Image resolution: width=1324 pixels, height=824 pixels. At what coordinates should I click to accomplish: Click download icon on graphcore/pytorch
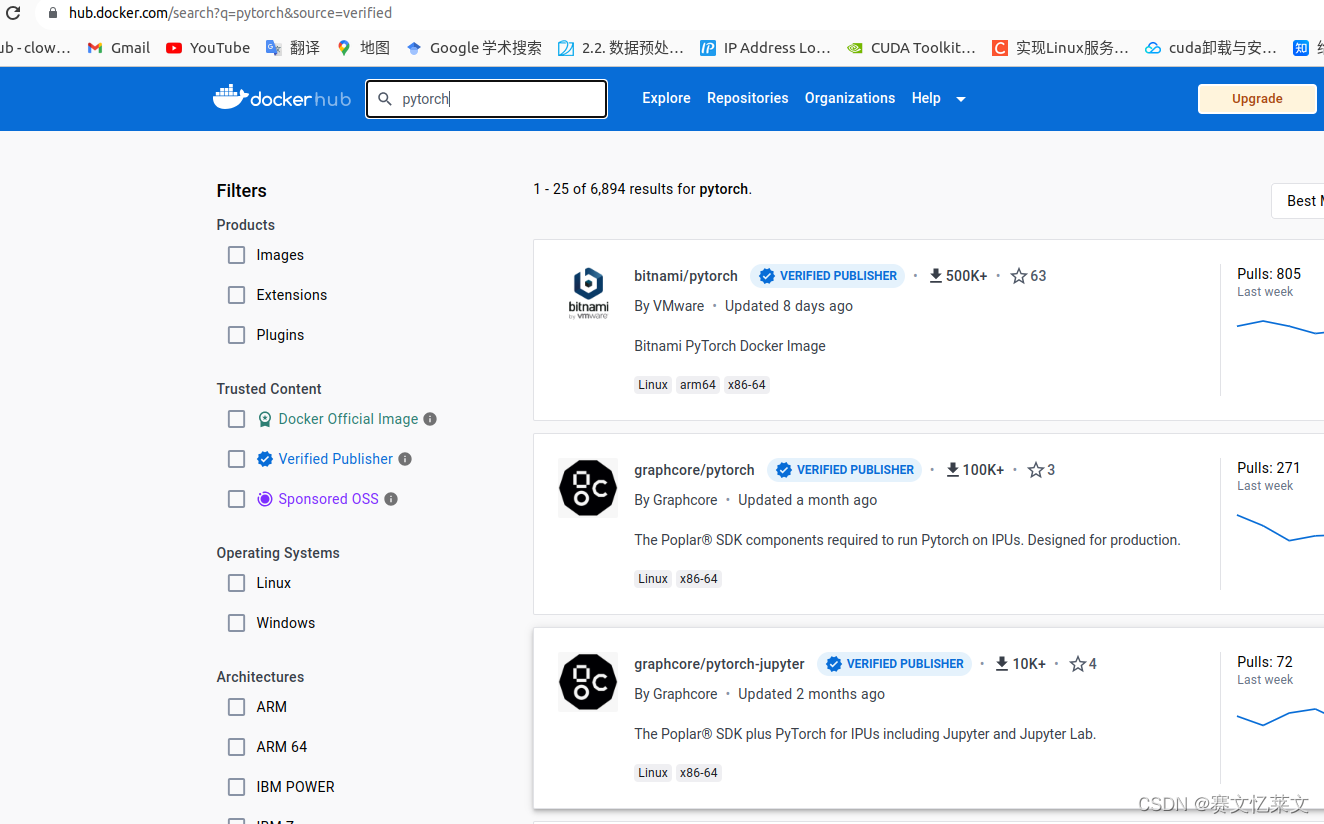(x=953, y=470)
